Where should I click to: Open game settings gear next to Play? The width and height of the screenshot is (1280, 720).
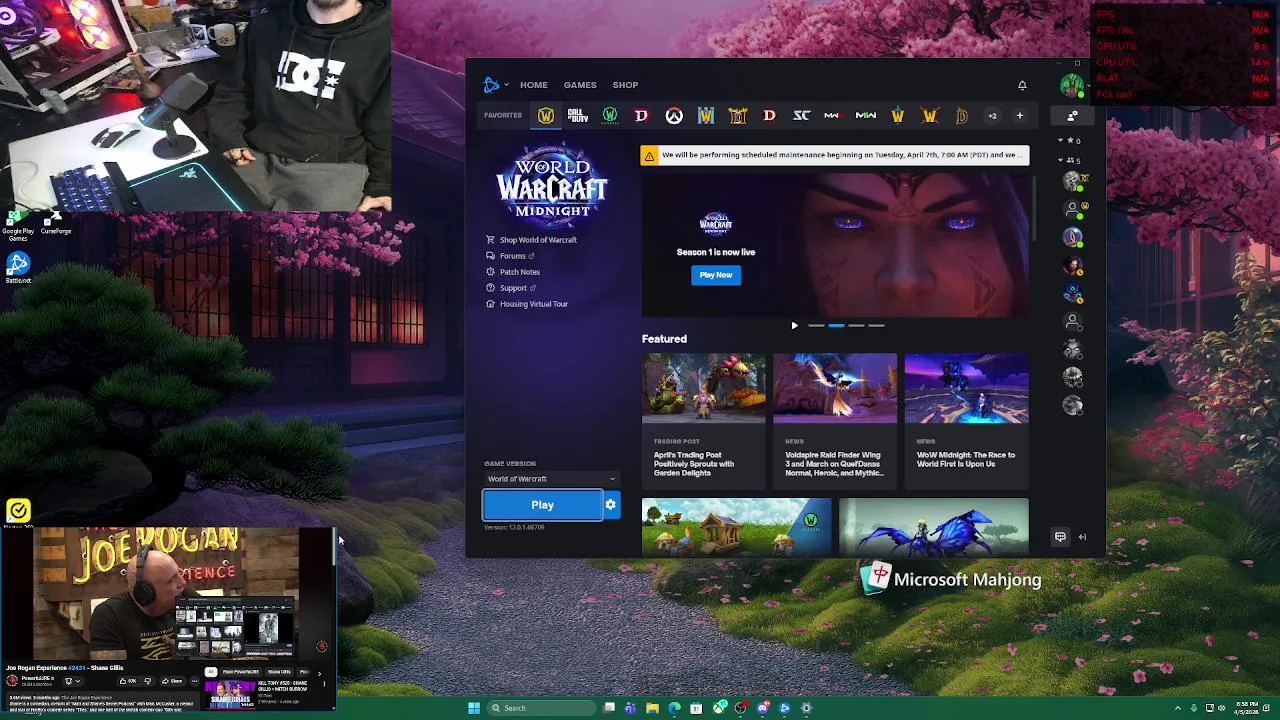click(x=611, y=505)
